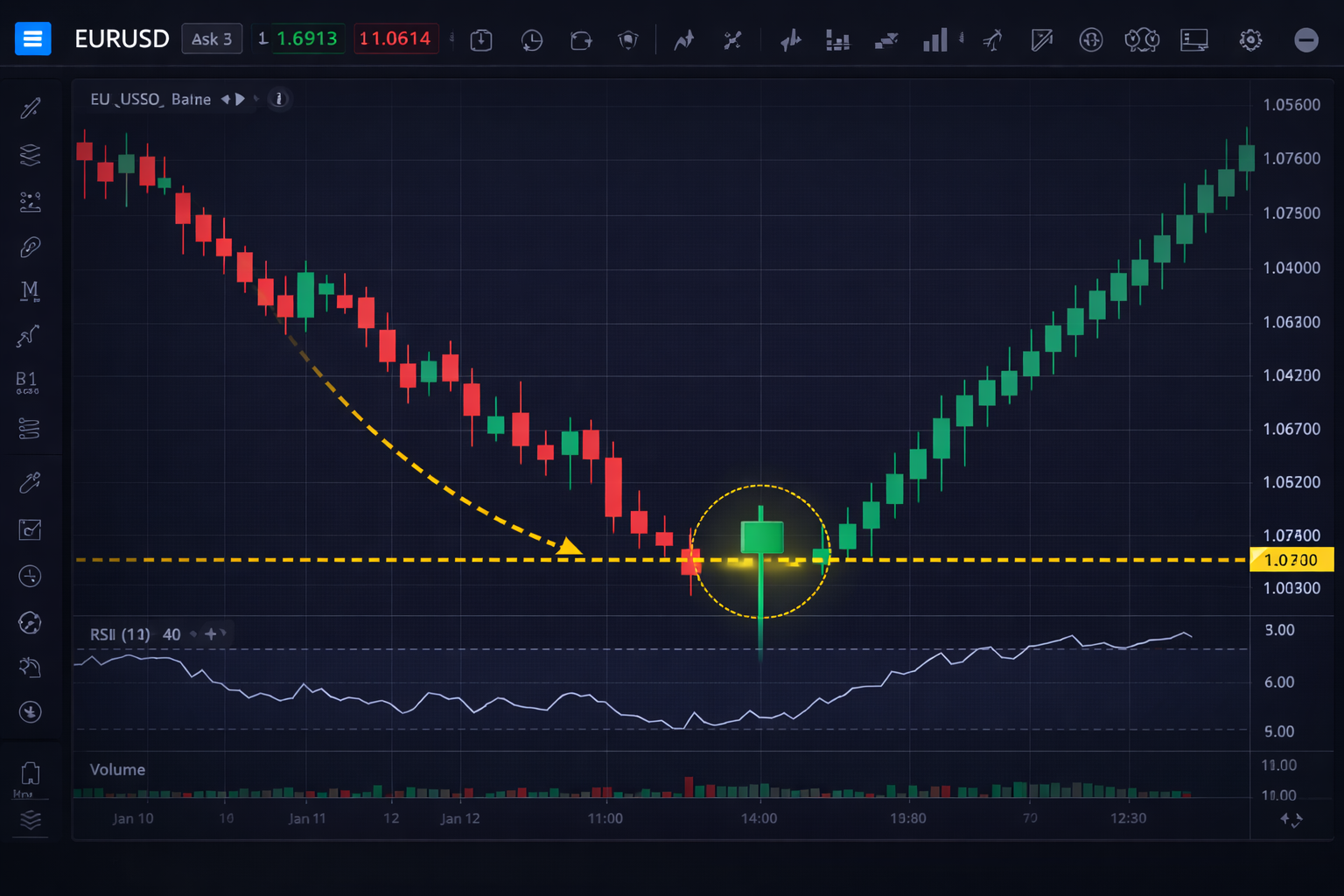The height and width of the screenshot is (896, 1344).
Task: Open the layers icon on the left sidebar
Action: pos(31,154)
